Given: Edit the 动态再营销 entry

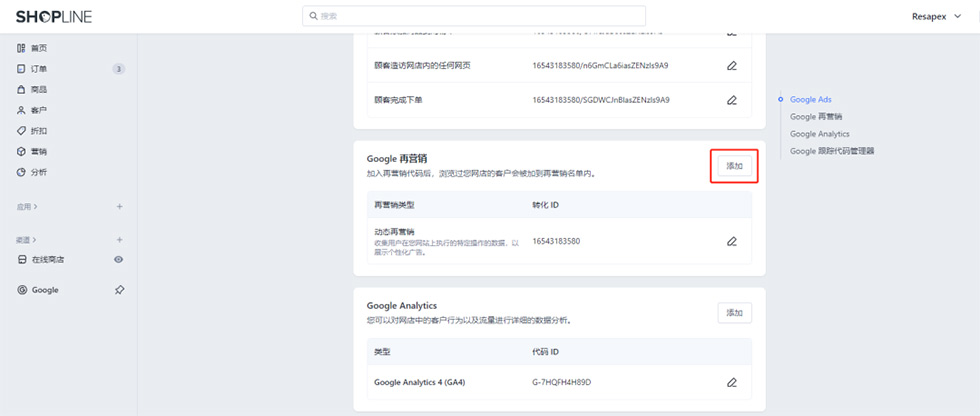Looking at the screenshot, I should pos(732,242).
